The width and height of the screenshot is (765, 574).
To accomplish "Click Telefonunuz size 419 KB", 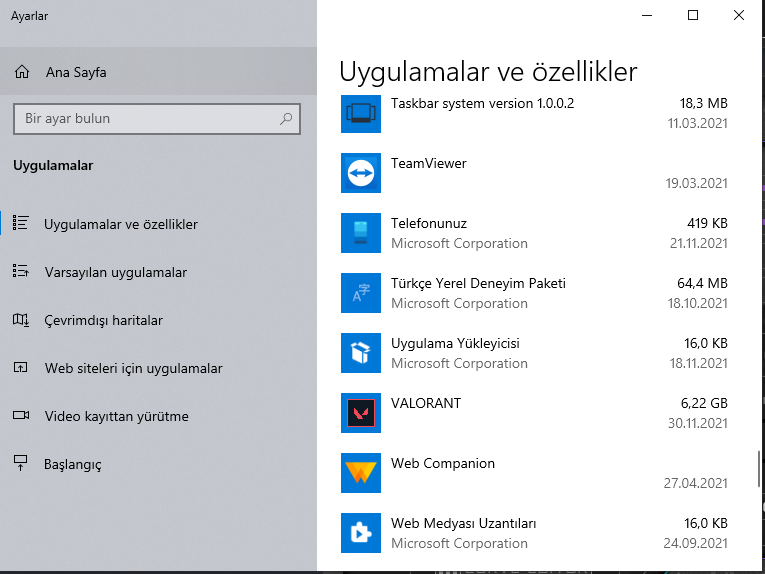I will (707, 223).
